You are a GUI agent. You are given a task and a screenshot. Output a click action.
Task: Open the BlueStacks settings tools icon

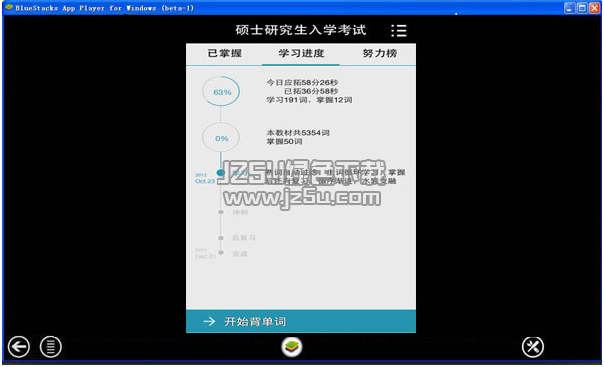tap(533, 347)
